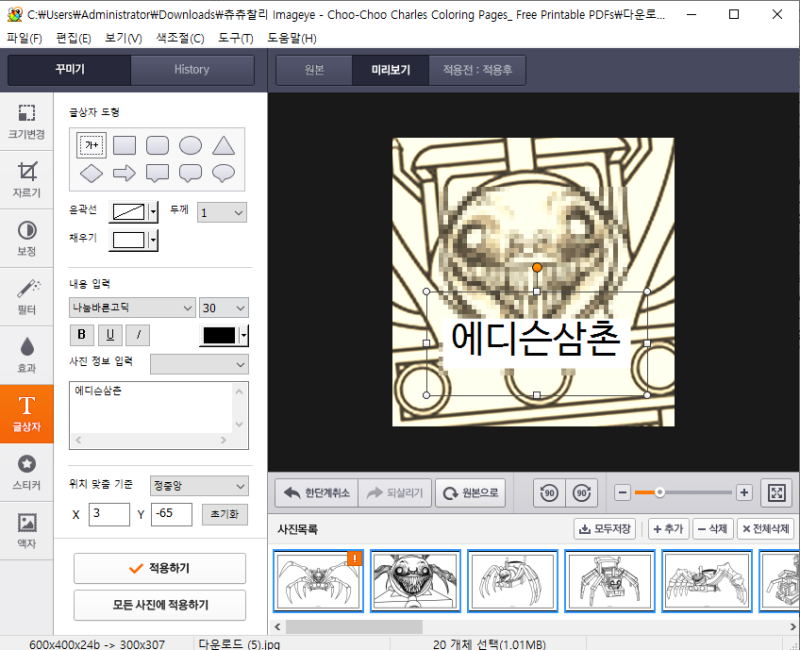Open the 채우기 fill color dropdown
The height and width of the screenshot is (650, 800).
coord(153,240)
